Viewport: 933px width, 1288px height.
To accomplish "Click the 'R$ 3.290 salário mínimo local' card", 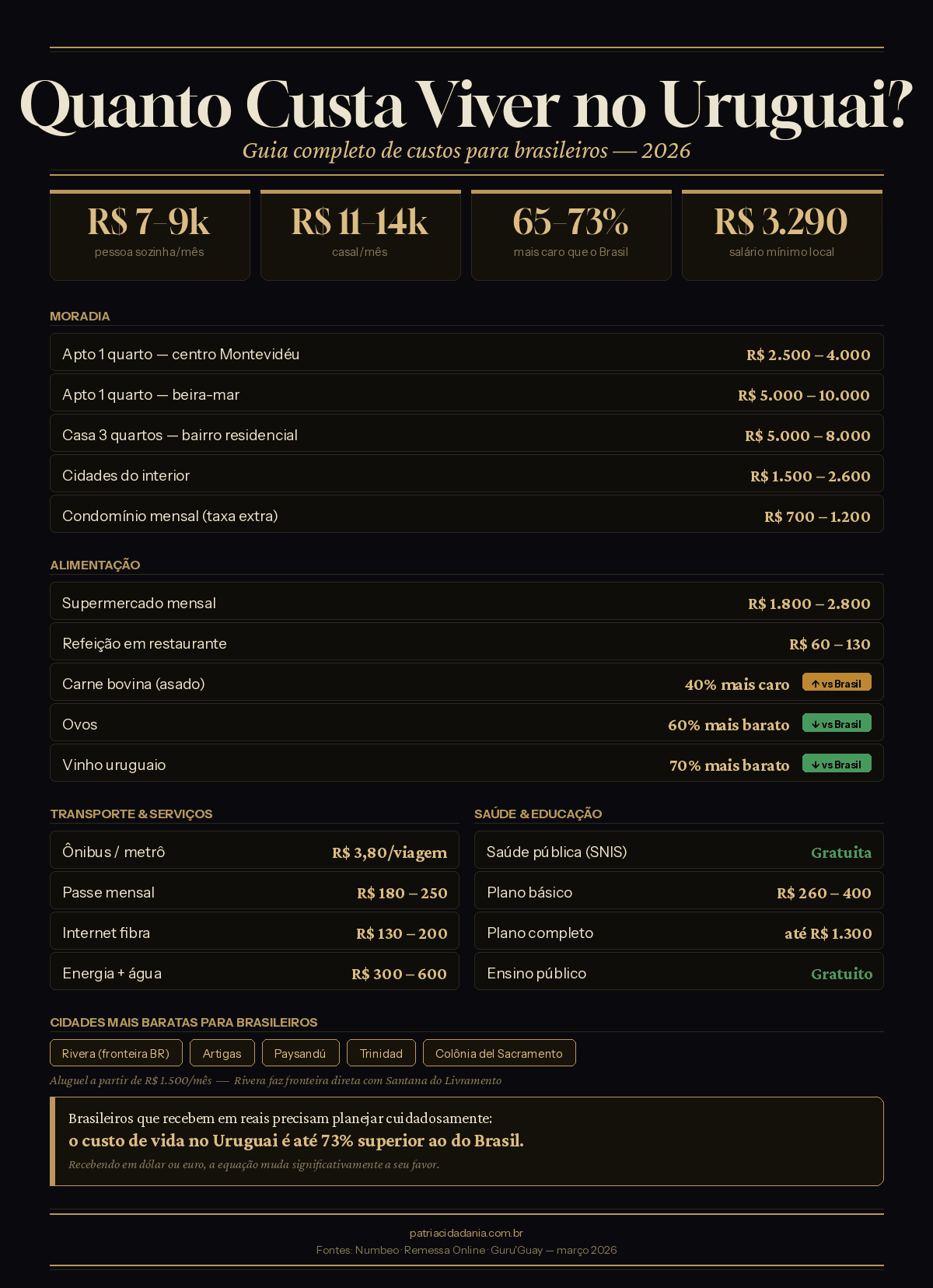I will pos(781,235).
